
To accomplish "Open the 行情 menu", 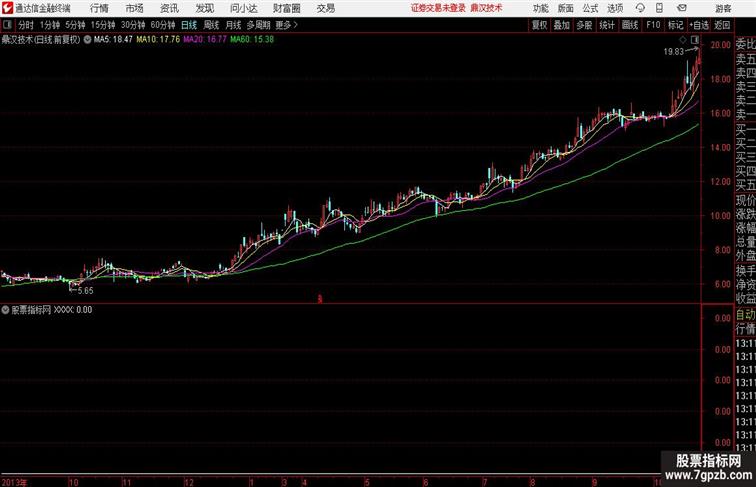I will pyautogui.click(x=99, y=8).
